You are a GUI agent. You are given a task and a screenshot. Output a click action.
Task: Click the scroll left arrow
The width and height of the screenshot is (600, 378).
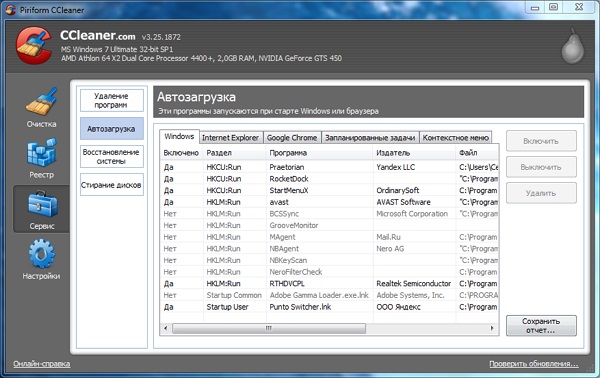click(x=166, y=328)
